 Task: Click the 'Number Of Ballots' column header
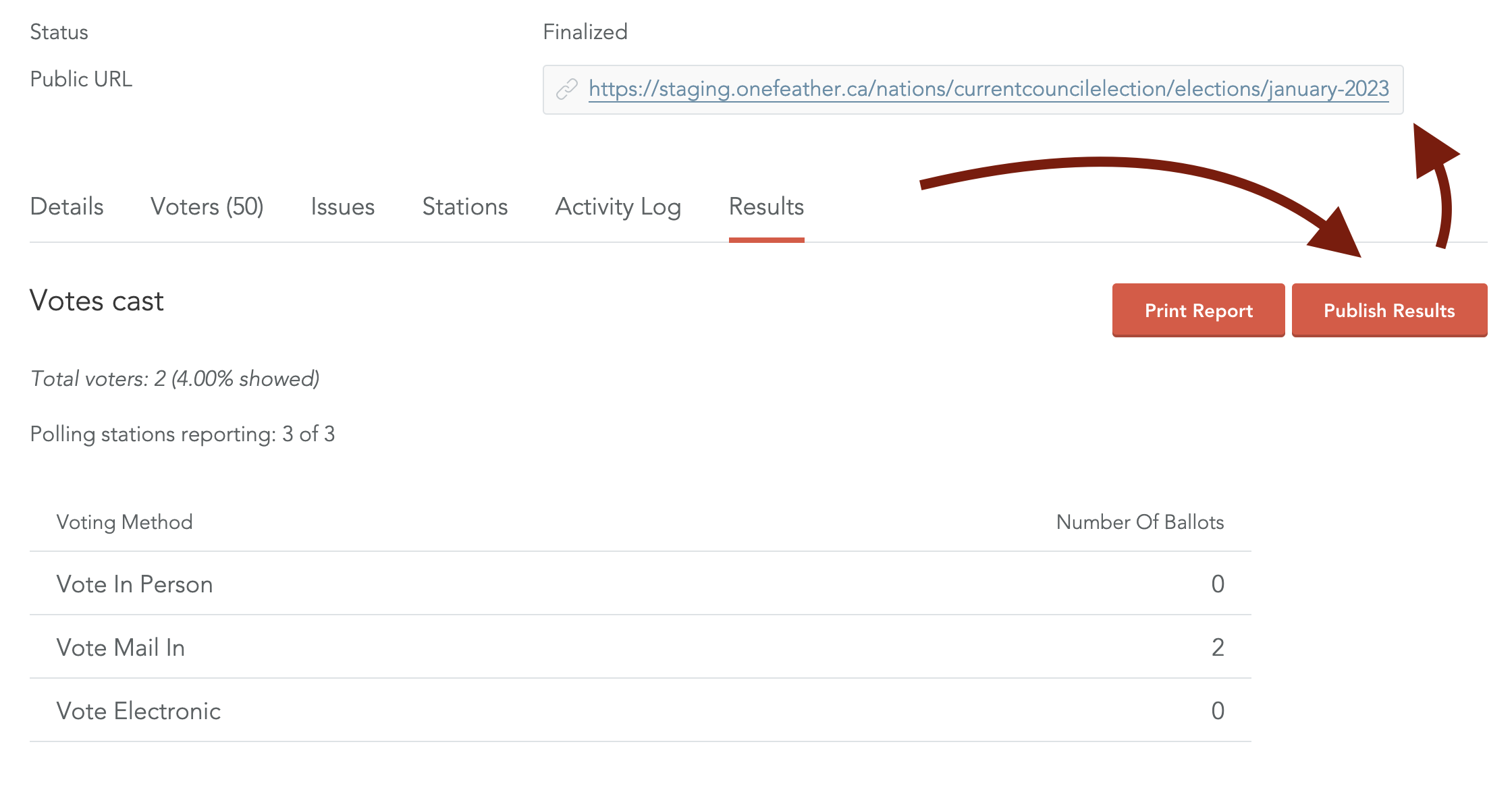(1140, 522)
